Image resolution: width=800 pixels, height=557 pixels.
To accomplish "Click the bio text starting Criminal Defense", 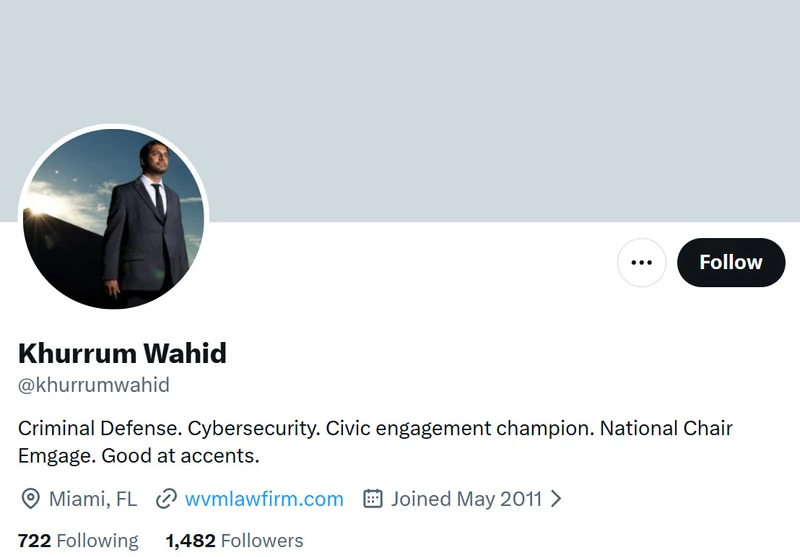I will click(x=375, y=442).
